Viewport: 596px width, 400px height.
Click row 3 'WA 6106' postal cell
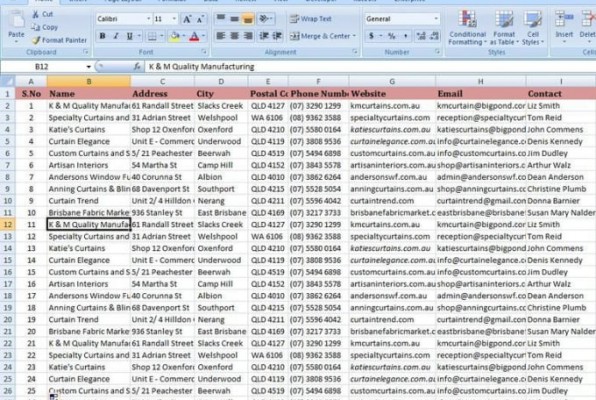click(268, 117)
